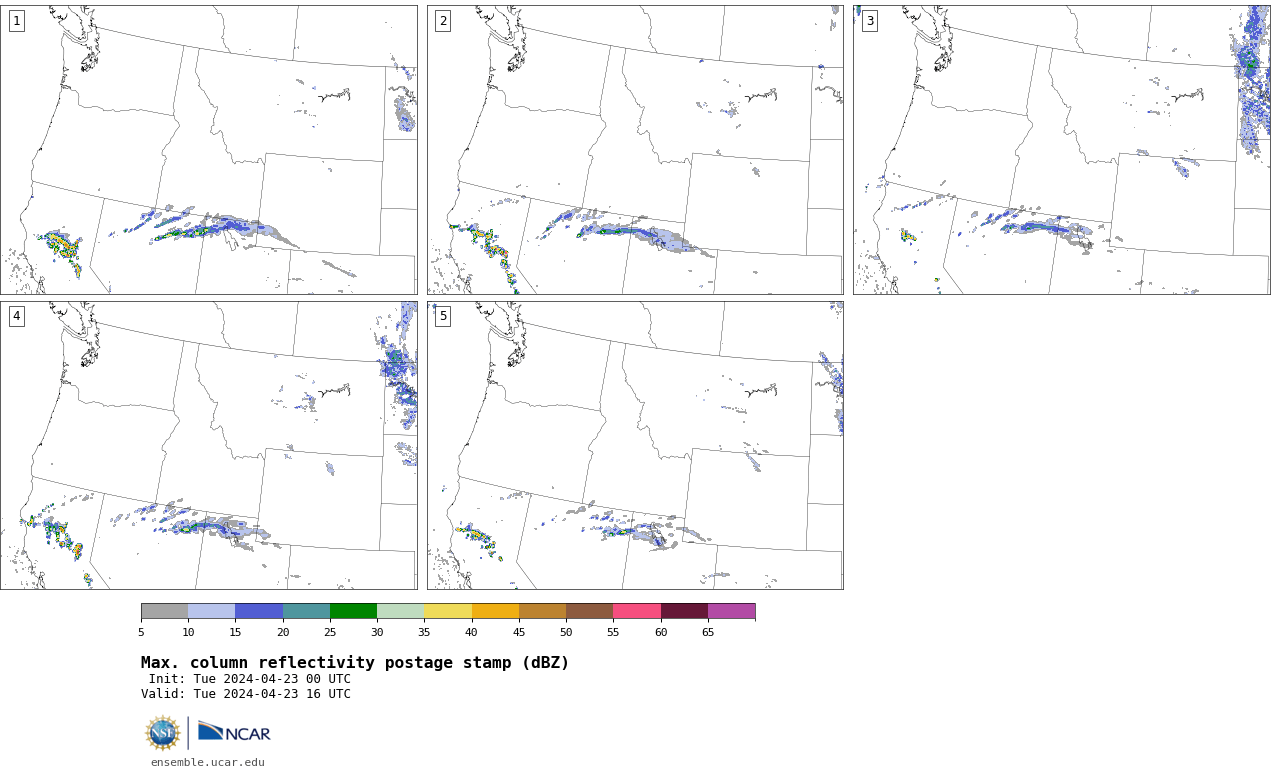1280x773 pixels.
Task: Select the pink 55-60 dBZ swatch
Action: click(637, 611)
